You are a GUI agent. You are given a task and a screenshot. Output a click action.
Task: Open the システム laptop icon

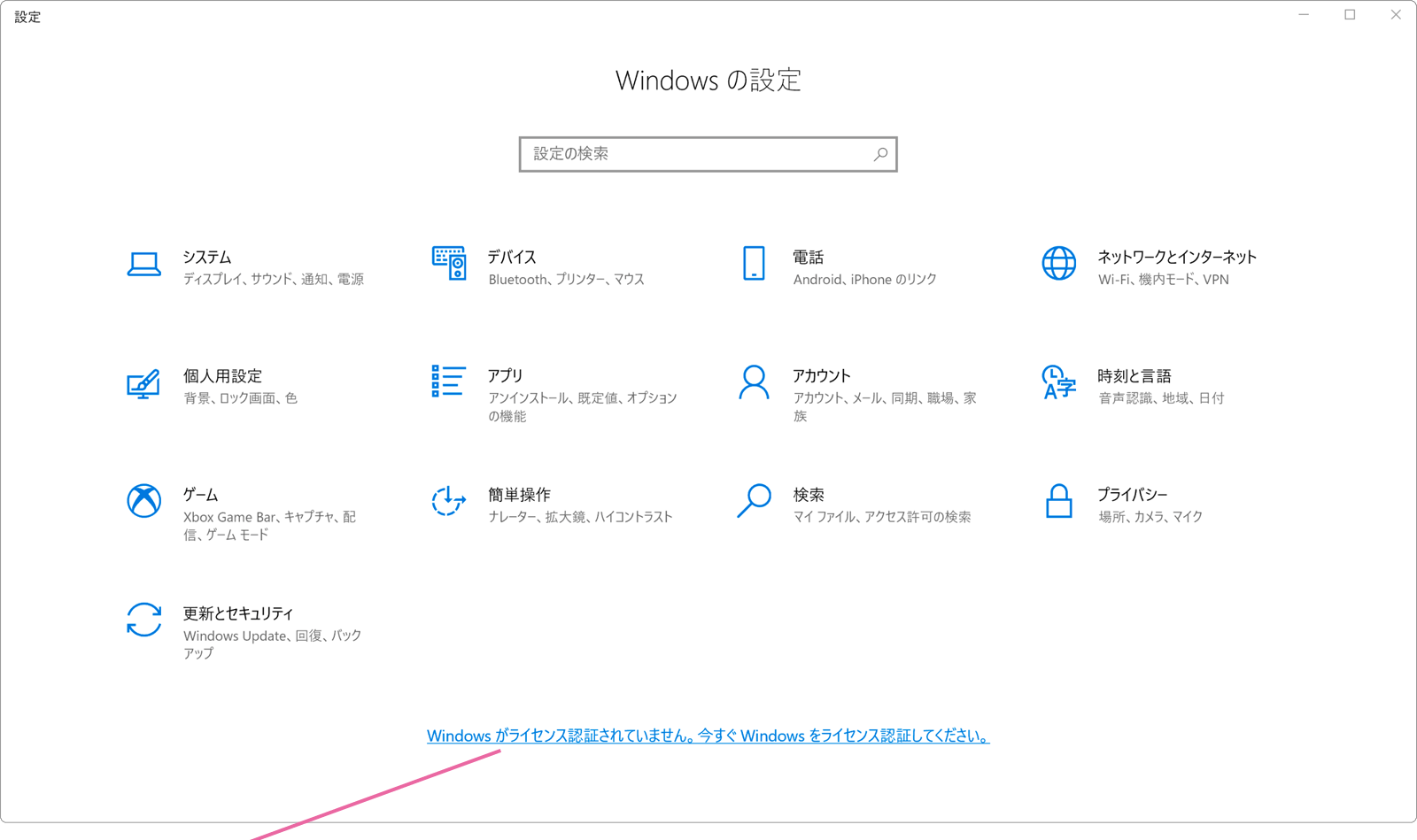point(143,264)
